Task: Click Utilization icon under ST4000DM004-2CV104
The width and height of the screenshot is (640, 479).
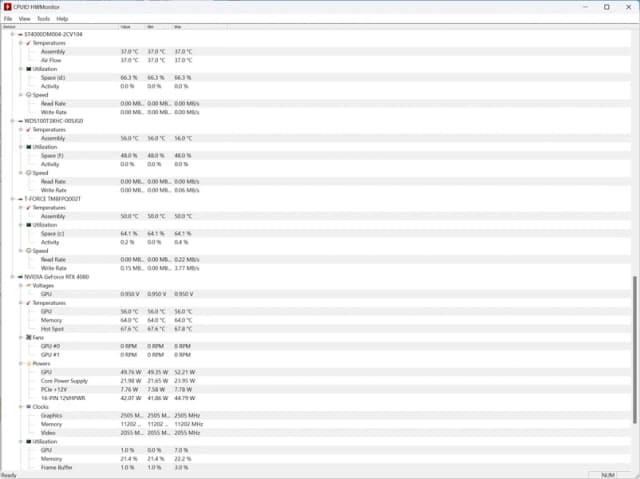Action: 29,69
